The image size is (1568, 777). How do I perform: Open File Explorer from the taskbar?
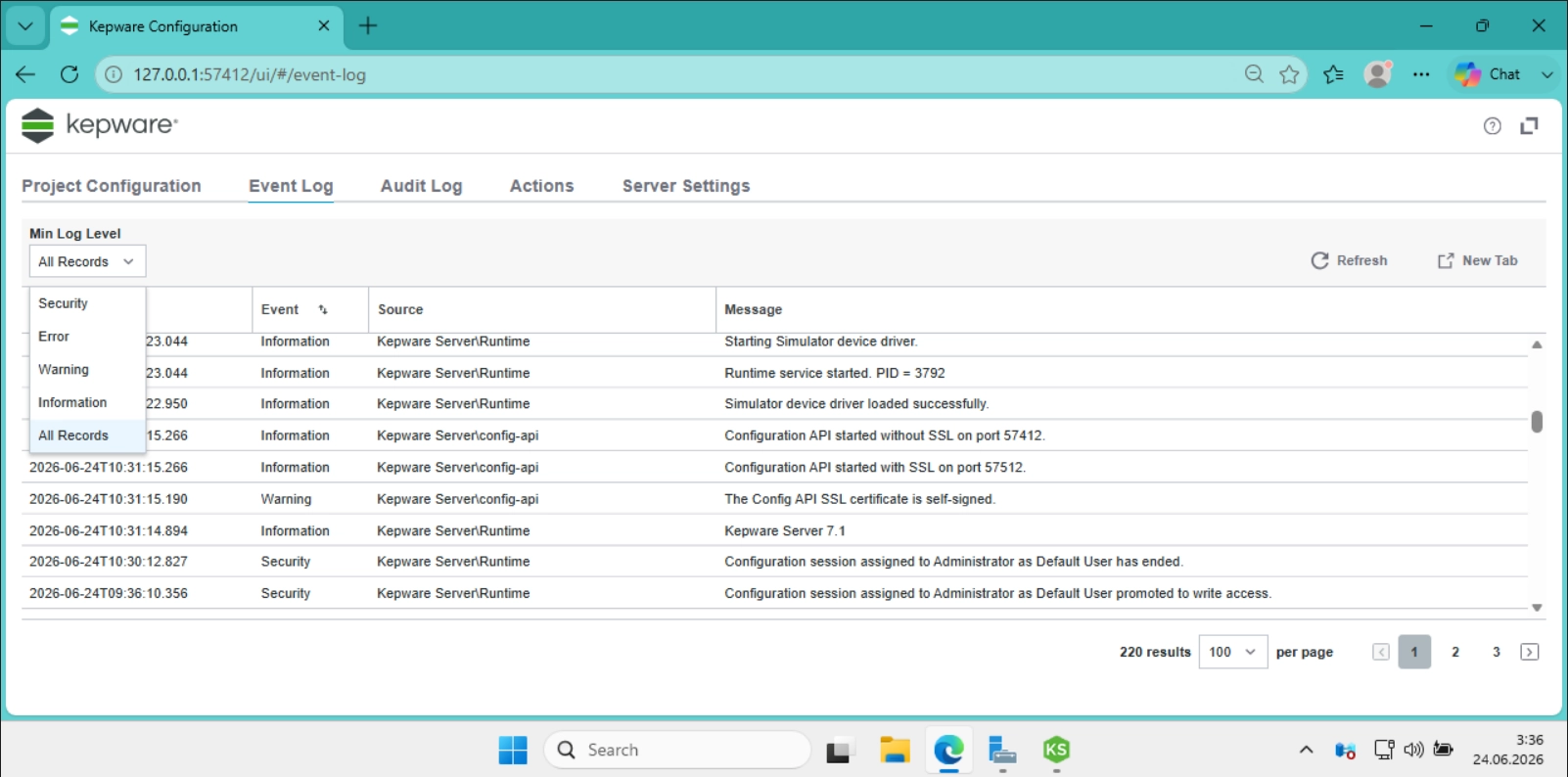(895, 751)
